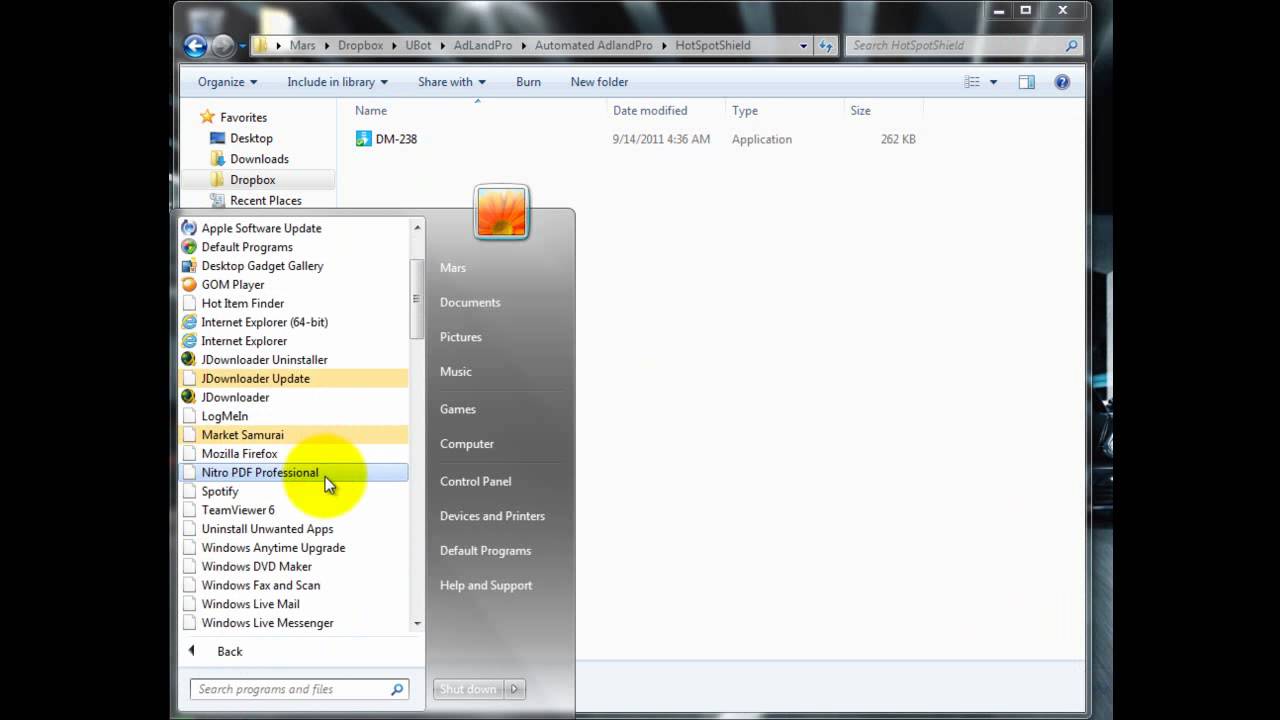Select Nitro PDF Professional in programs list
Viewport: 1280px width, 720px height.
293,473
